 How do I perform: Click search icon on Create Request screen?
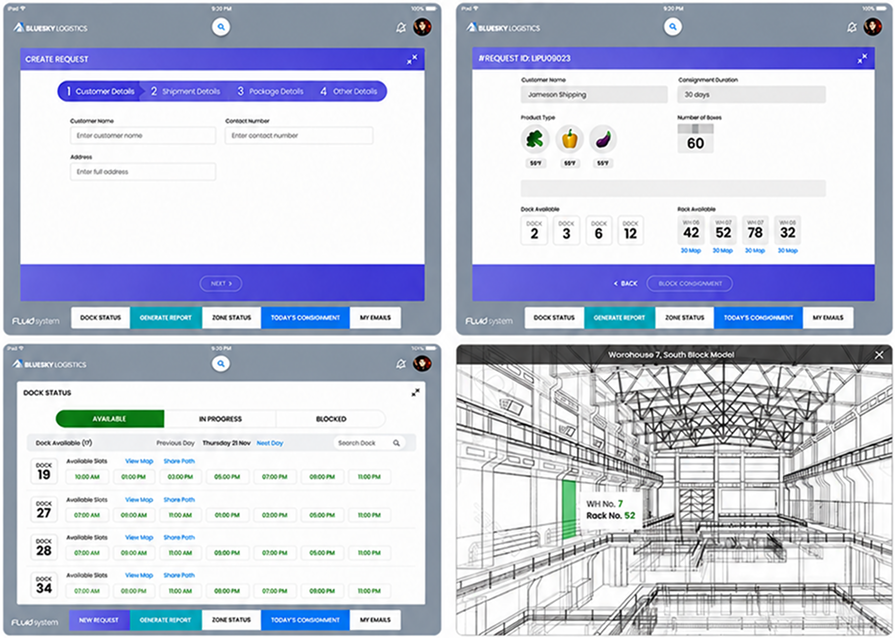(221, 27)
